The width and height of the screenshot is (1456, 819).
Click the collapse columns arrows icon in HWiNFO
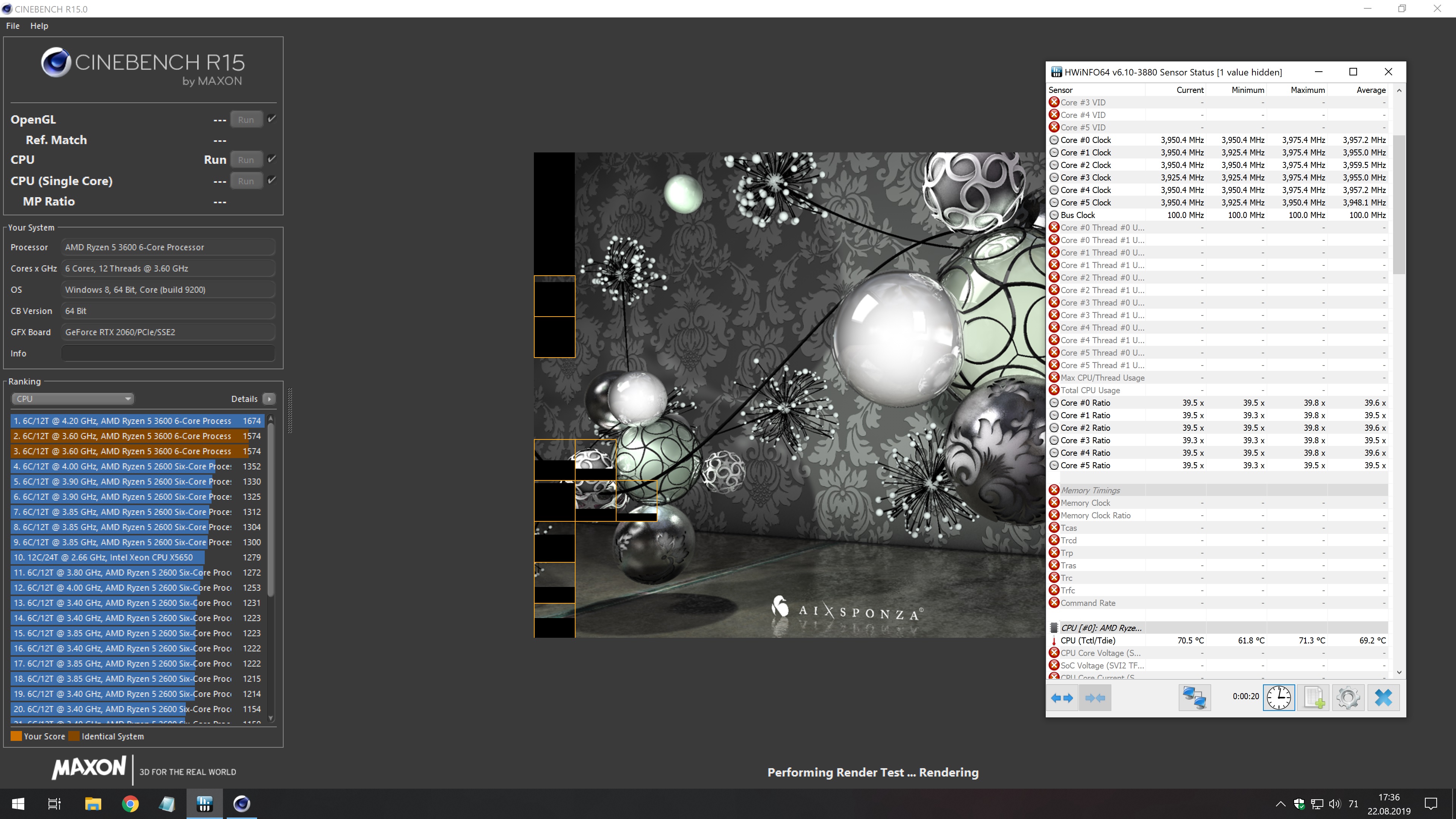(x=1095, y=698)
